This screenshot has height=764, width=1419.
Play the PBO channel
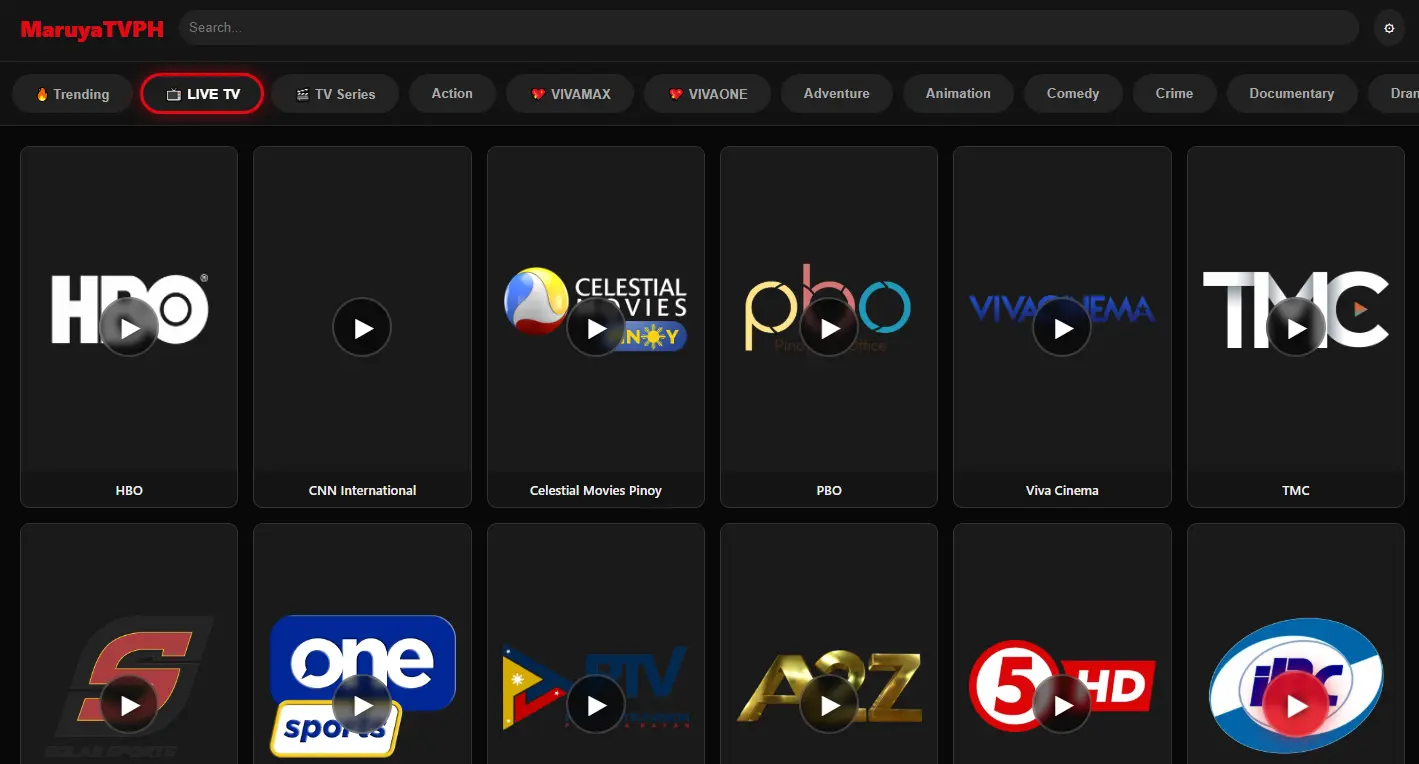pyautogui.click(x=829, y=328)
